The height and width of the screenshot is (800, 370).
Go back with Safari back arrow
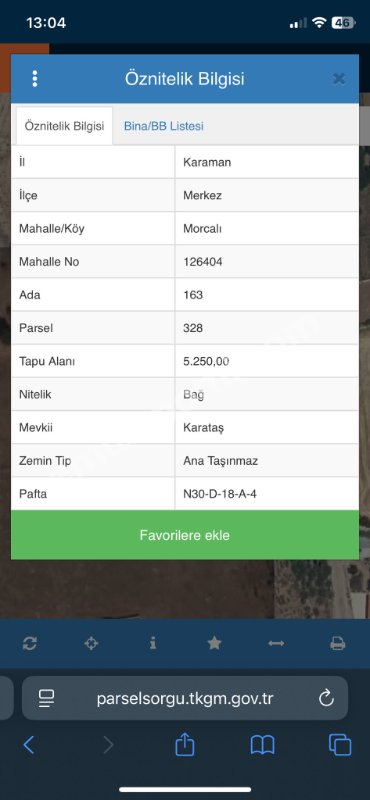pos(29,745)
